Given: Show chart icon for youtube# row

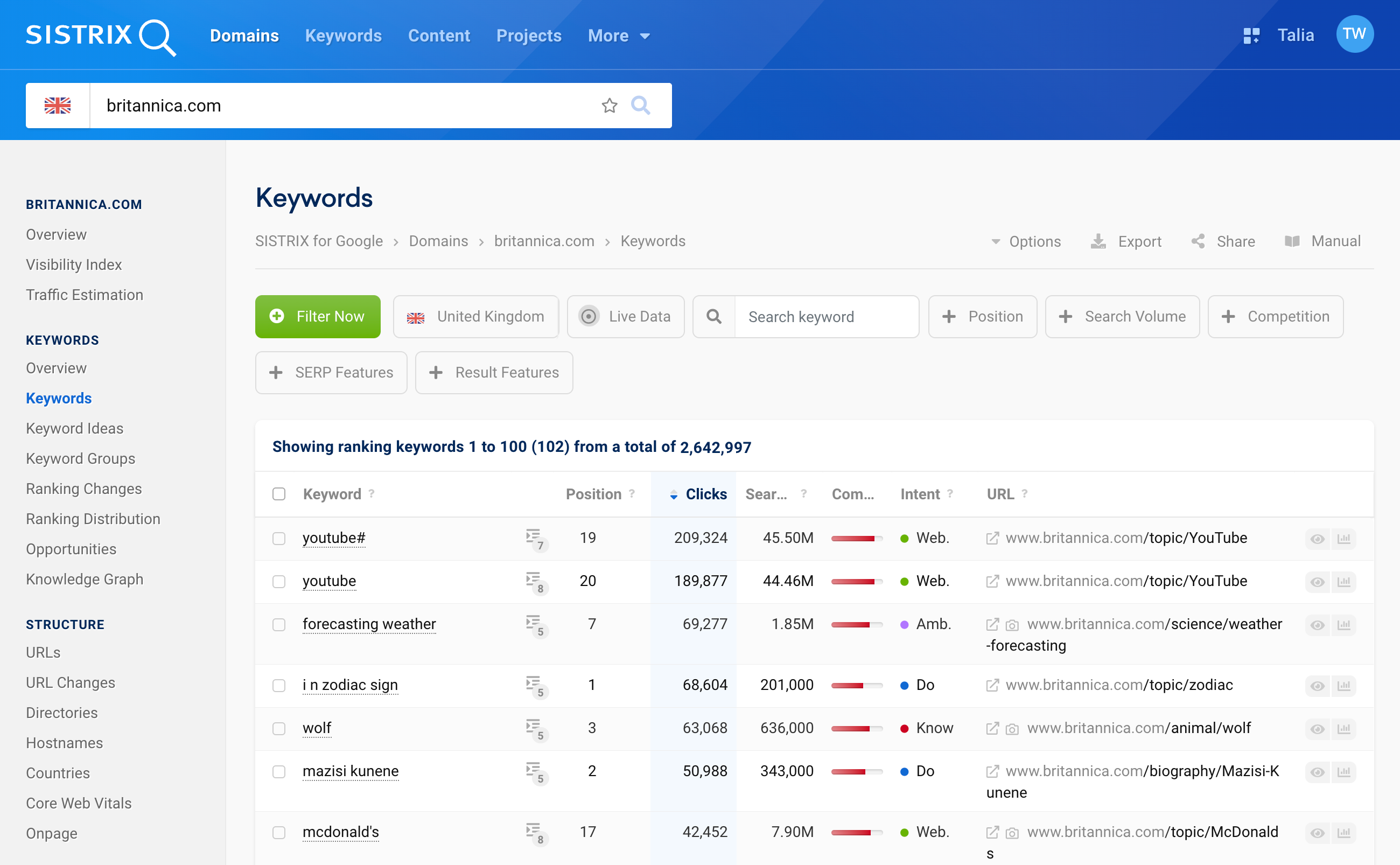Looking at the screenshot, I should point(1343,539).
